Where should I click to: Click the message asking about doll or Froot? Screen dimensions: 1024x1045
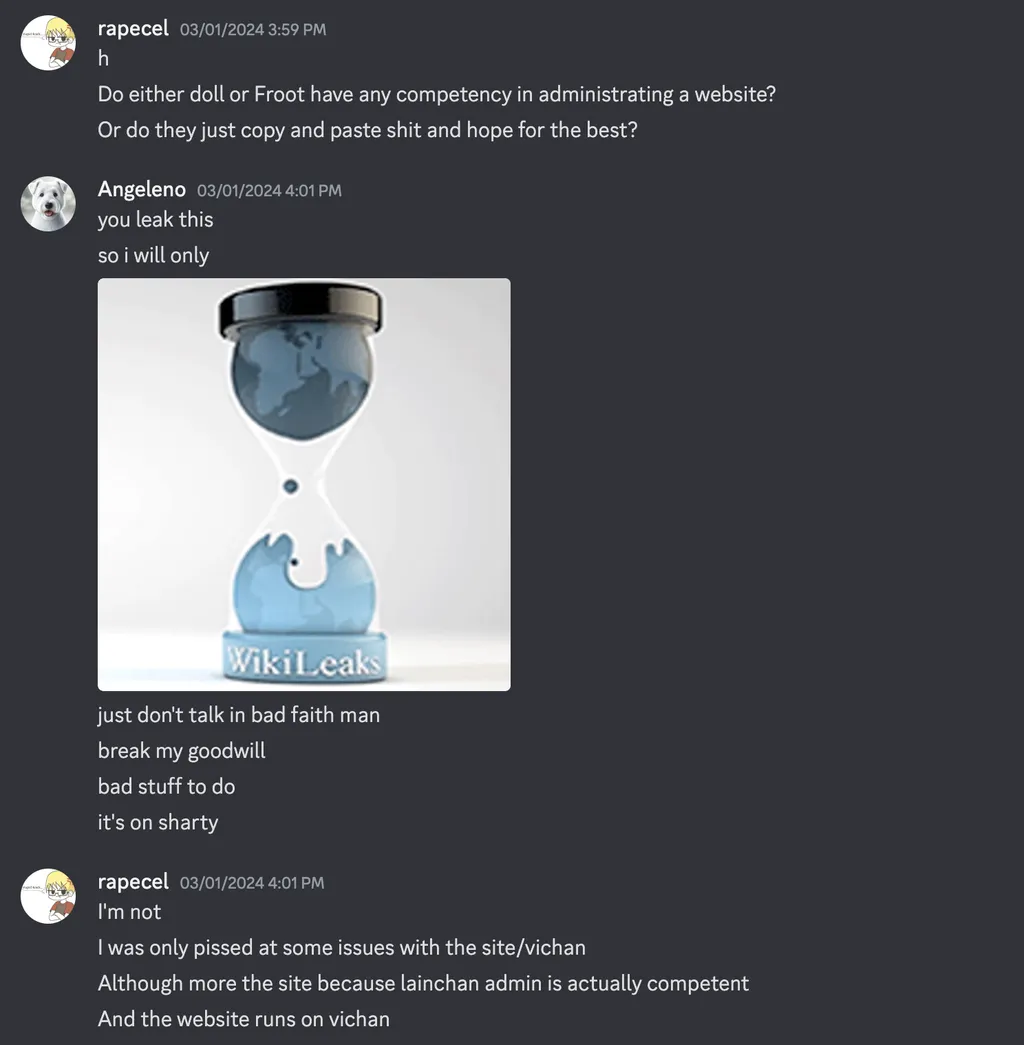(x=437, y=95)
